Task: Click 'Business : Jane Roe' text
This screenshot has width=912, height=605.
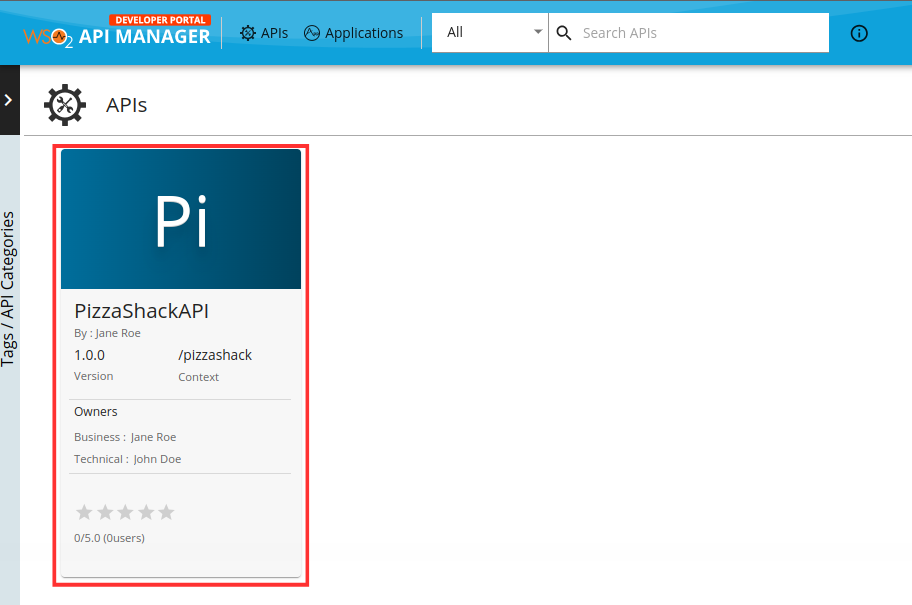Action: coord(125,437)
